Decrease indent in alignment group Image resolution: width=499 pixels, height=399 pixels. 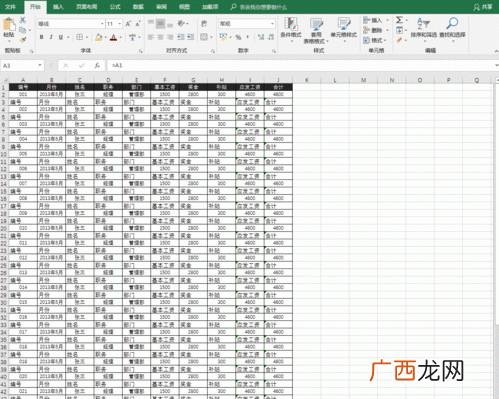coord(181,37)
